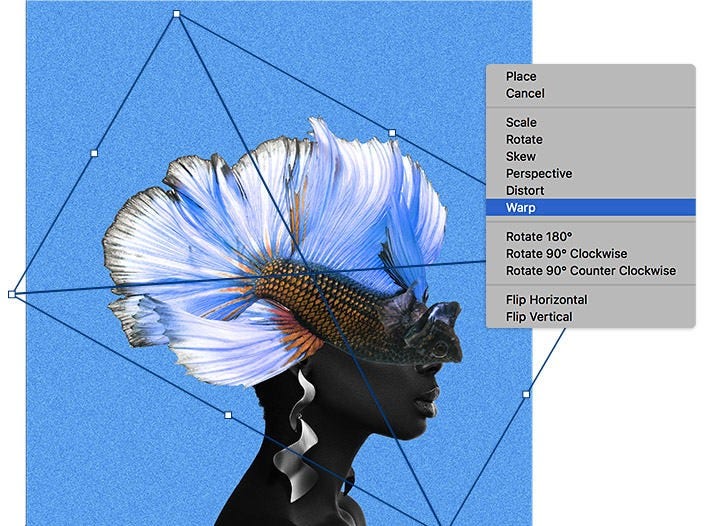Viewport: 720px width, 526px height.
Task: Click the upper-right edge midpoint handle
Action: pos(392,133)
